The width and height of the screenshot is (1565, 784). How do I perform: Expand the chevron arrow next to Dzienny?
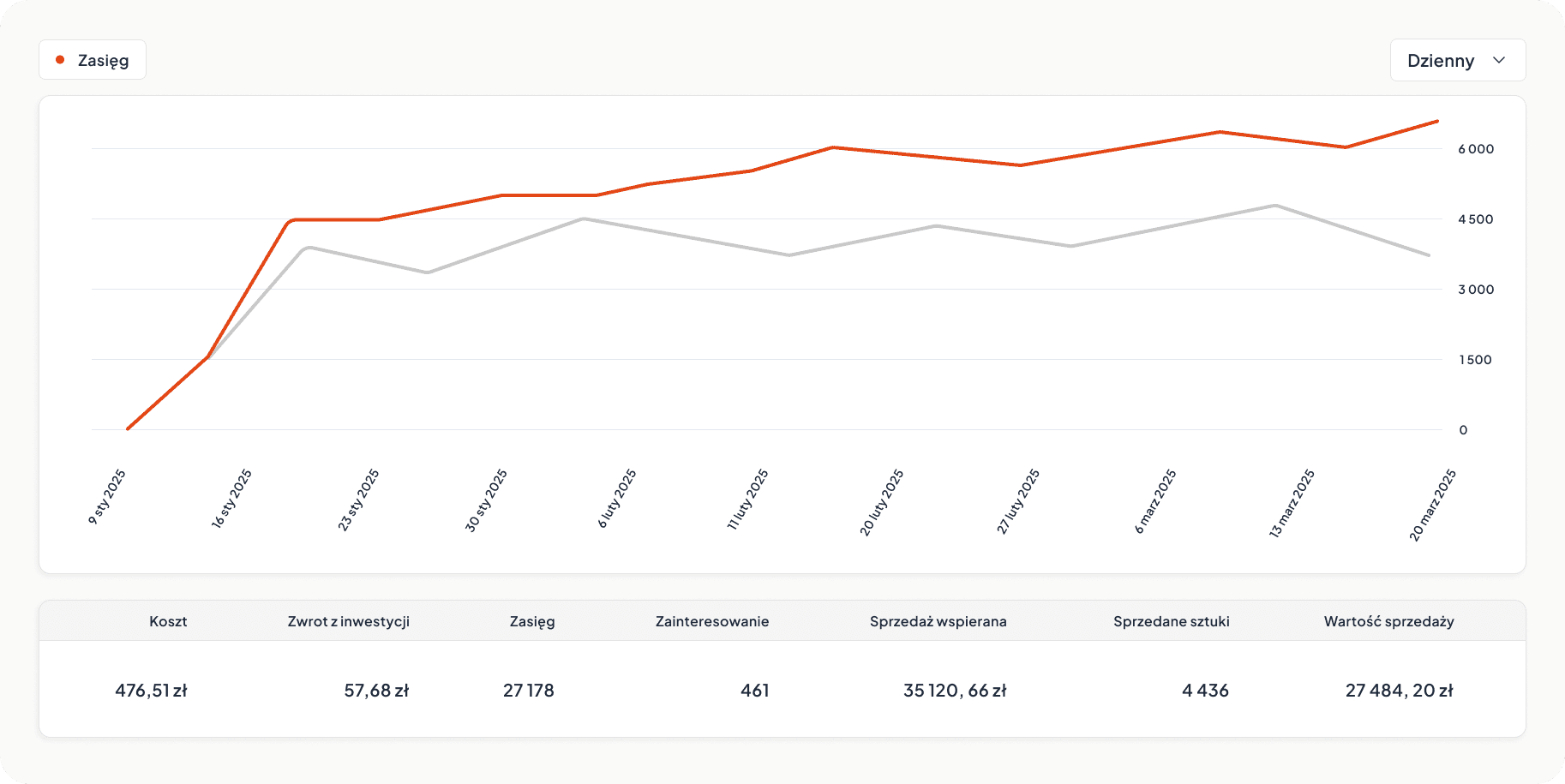pyautogui.click(x=1499, y=61)
